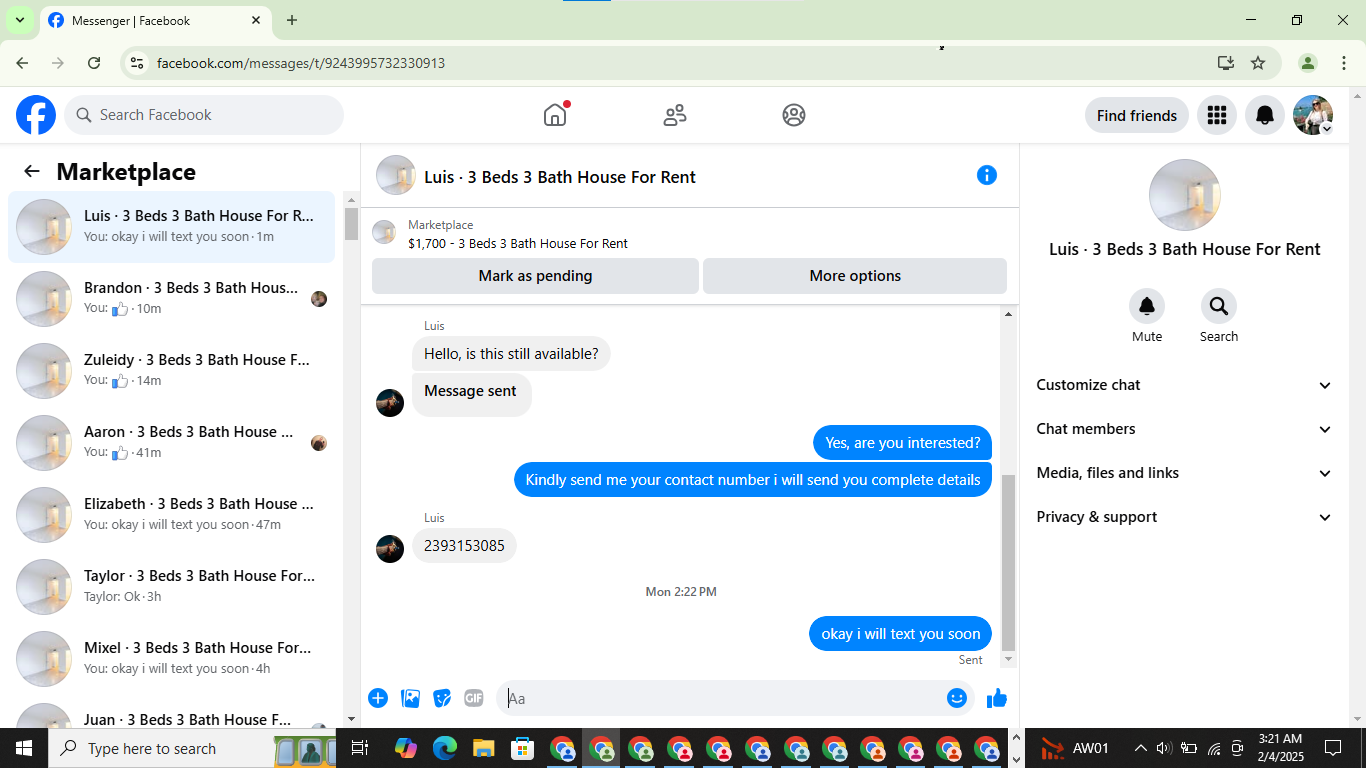Screen dimensions: 1366x768
Task: Open Zuleidy's conversation in the list
Action: tap(171, 371)
